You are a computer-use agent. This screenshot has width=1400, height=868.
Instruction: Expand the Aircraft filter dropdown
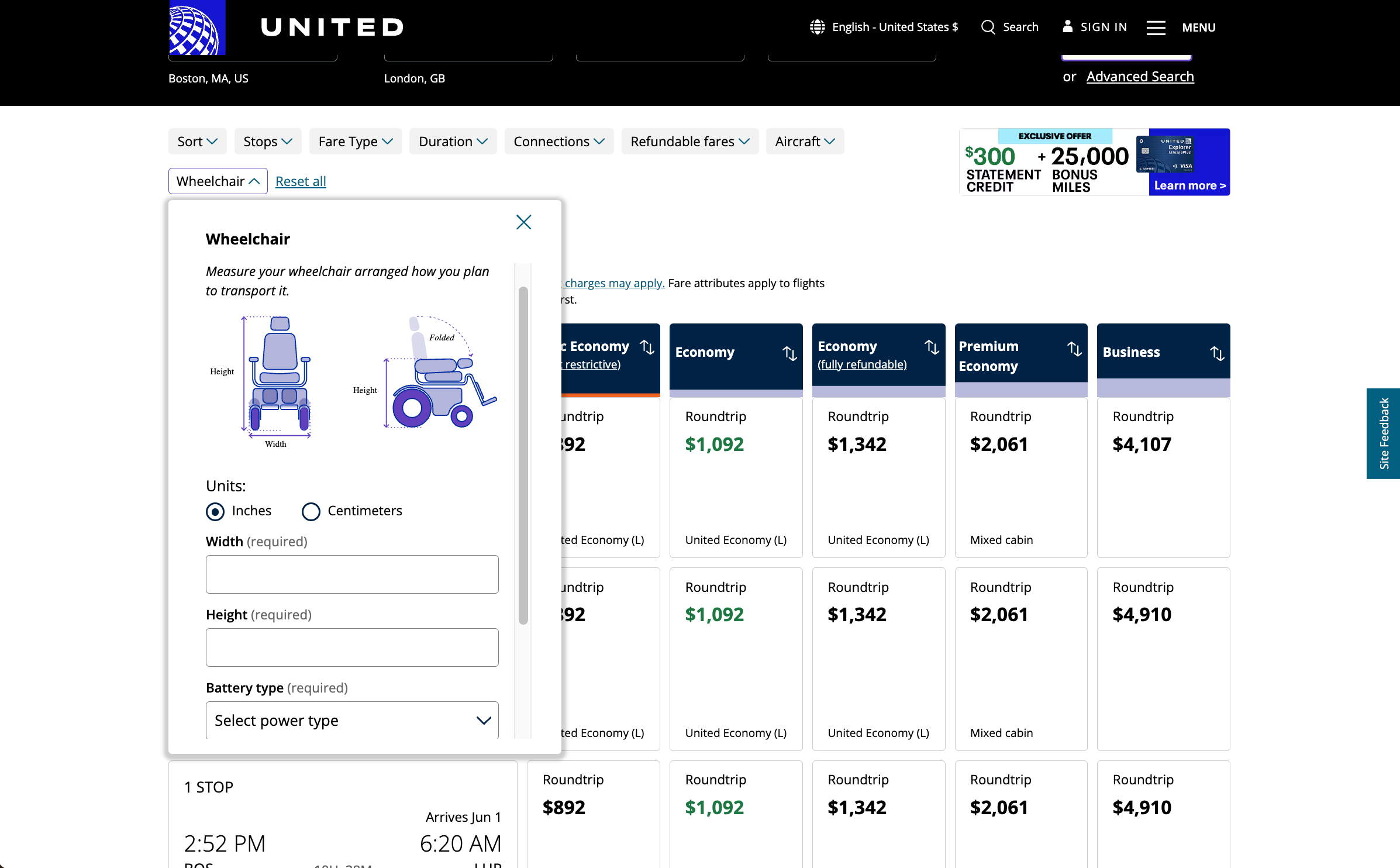coord(805,142)
